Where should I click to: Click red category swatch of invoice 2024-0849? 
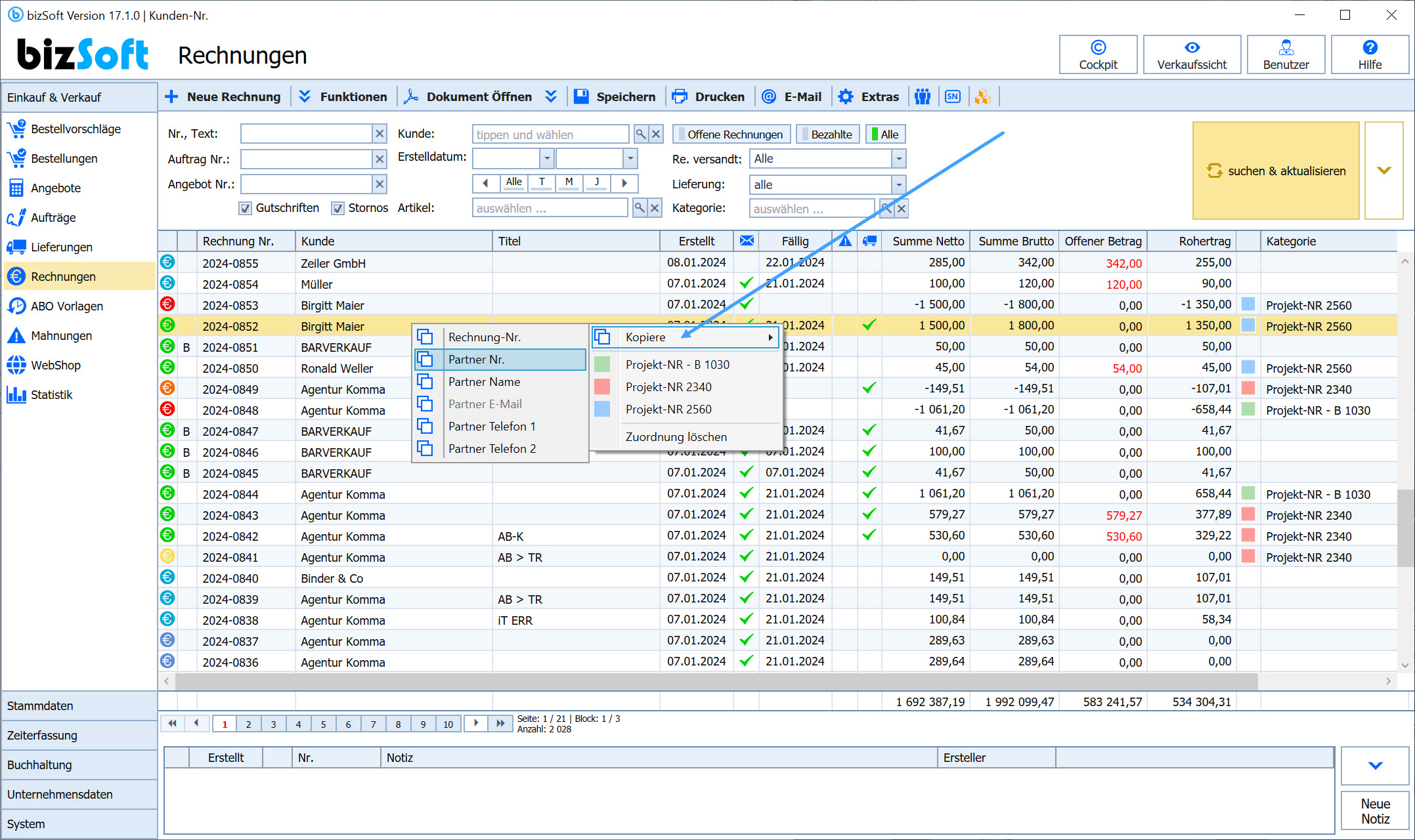1248,388
